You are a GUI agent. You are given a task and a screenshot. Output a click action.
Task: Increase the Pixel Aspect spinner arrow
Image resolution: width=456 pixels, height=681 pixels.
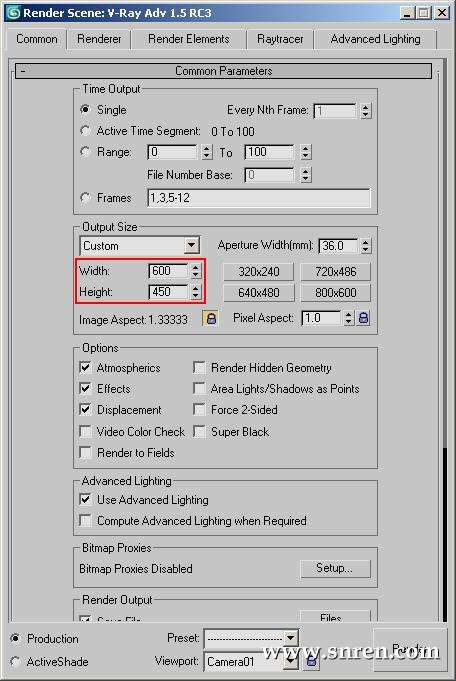[x=348, y=314]
